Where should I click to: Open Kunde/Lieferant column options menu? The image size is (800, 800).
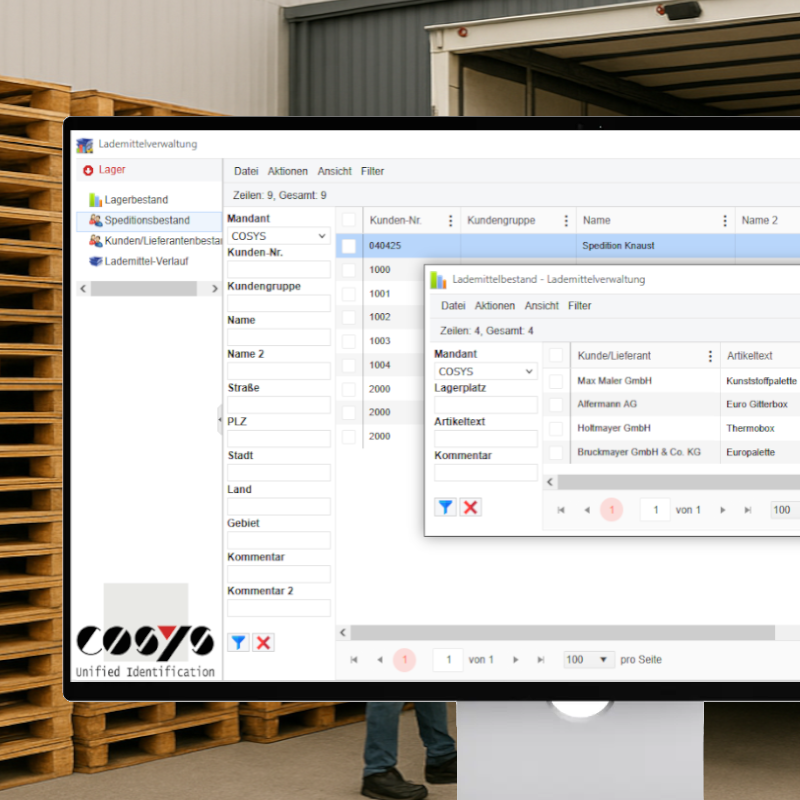[710, 356]
